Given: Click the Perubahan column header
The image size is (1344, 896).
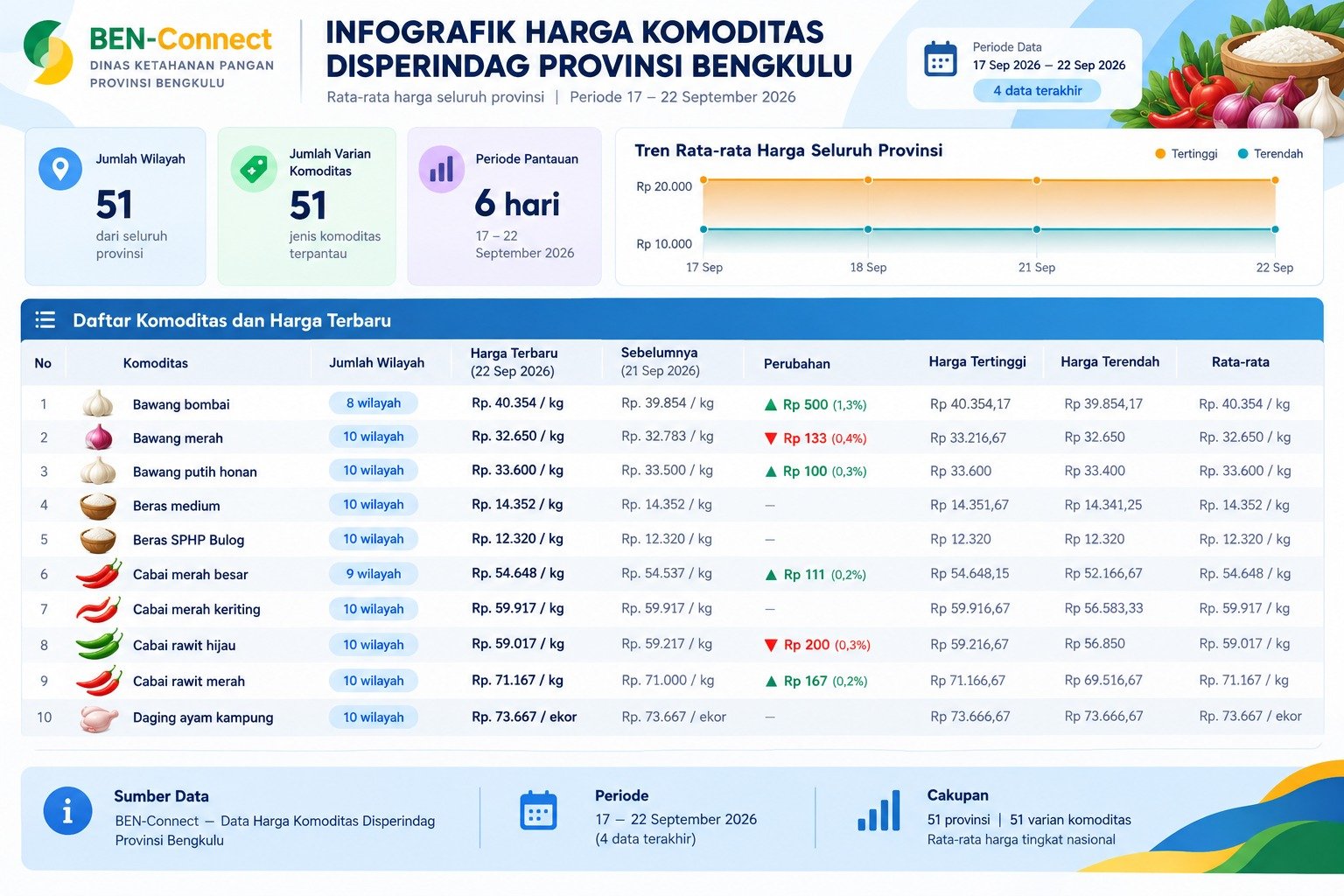Looking at the screenshot, I should point(797,363).
